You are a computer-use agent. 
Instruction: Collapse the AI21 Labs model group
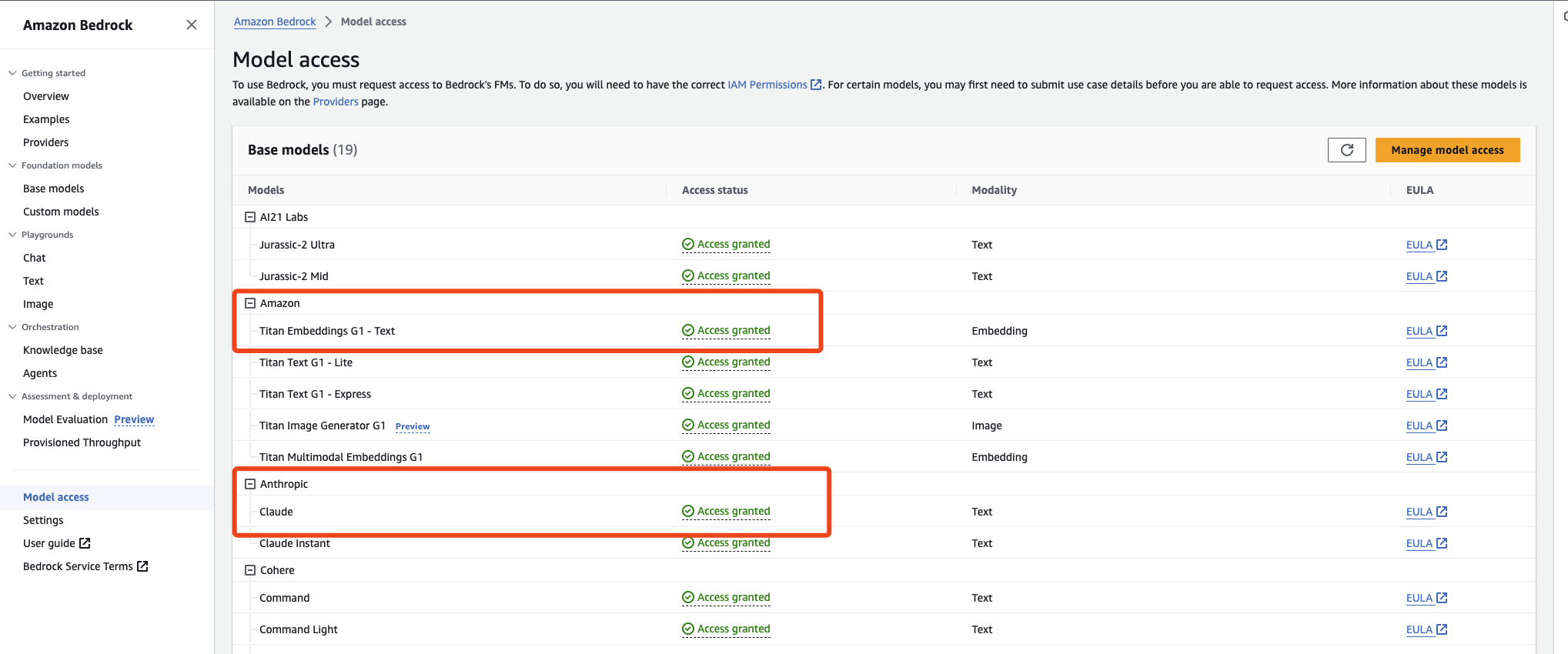tap(250, 217)
